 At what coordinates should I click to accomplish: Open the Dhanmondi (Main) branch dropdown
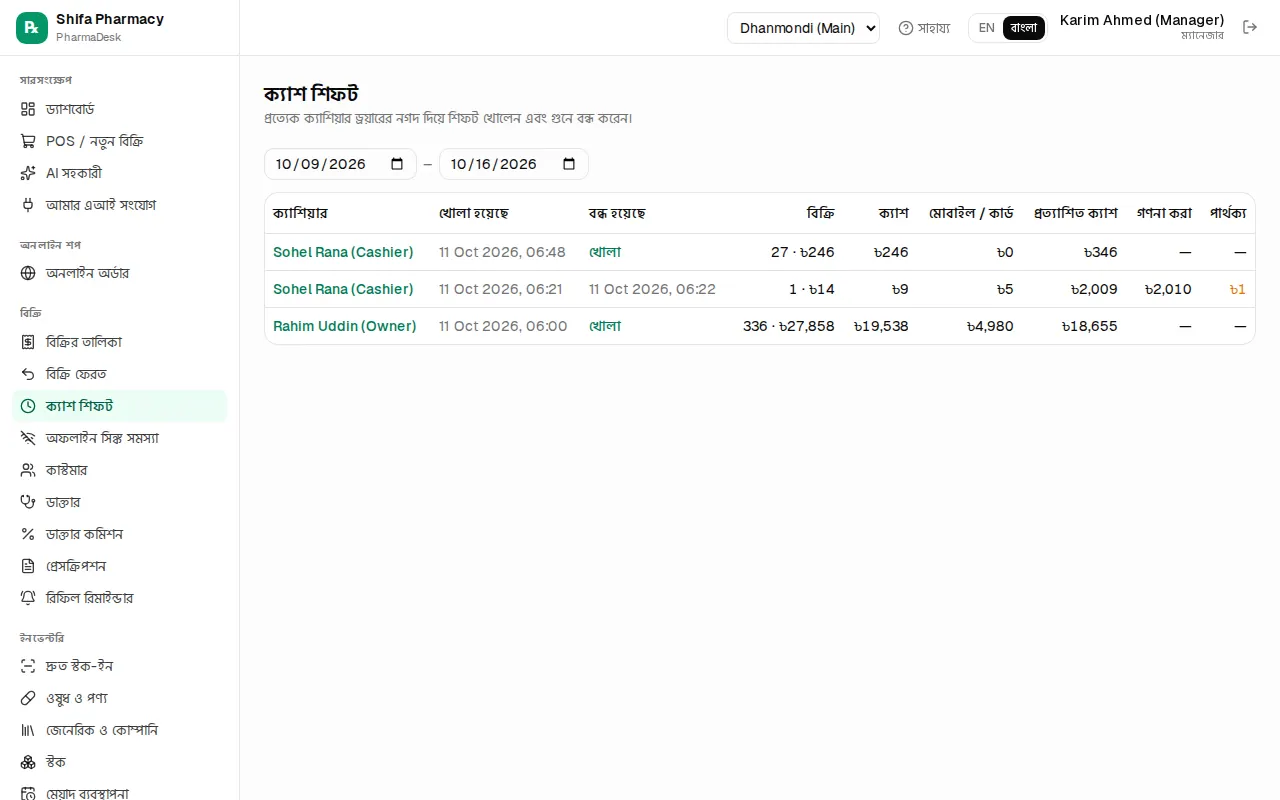(x=803, y=28)
